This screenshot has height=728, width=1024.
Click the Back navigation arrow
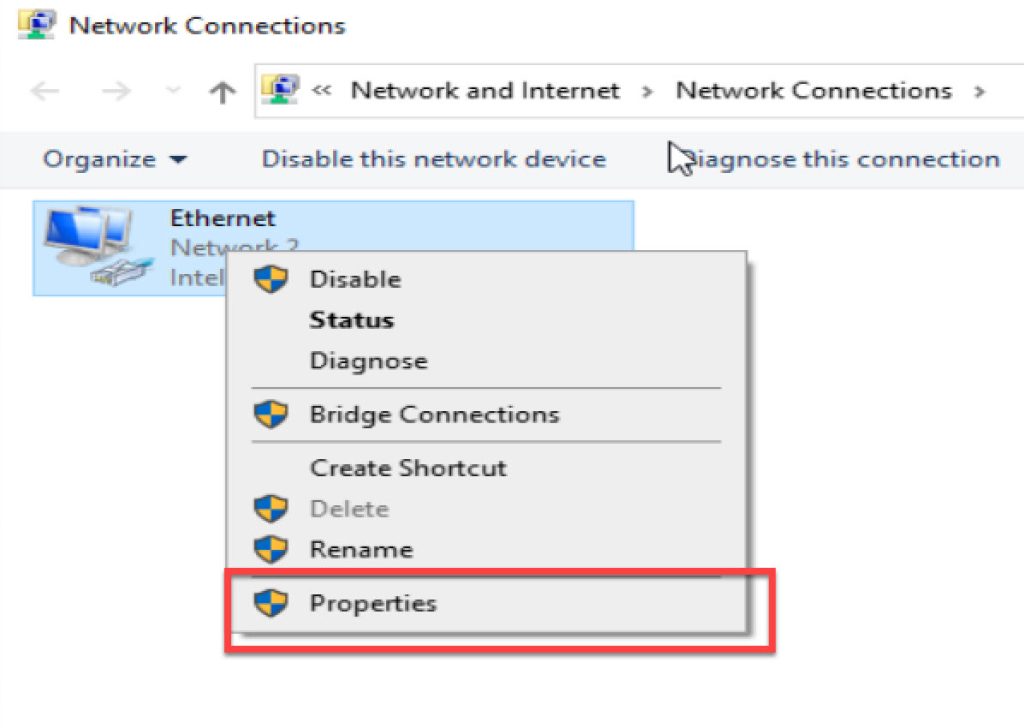[x=45, y=91]
